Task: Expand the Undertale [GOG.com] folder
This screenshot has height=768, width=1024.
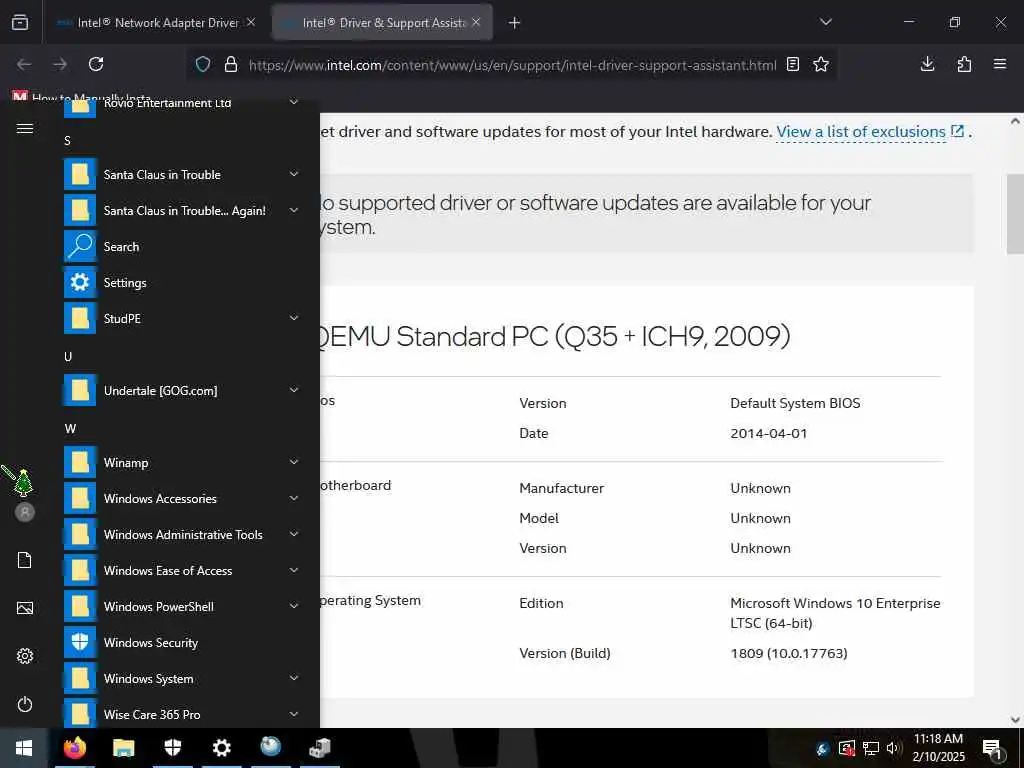Action: (294, 390)
